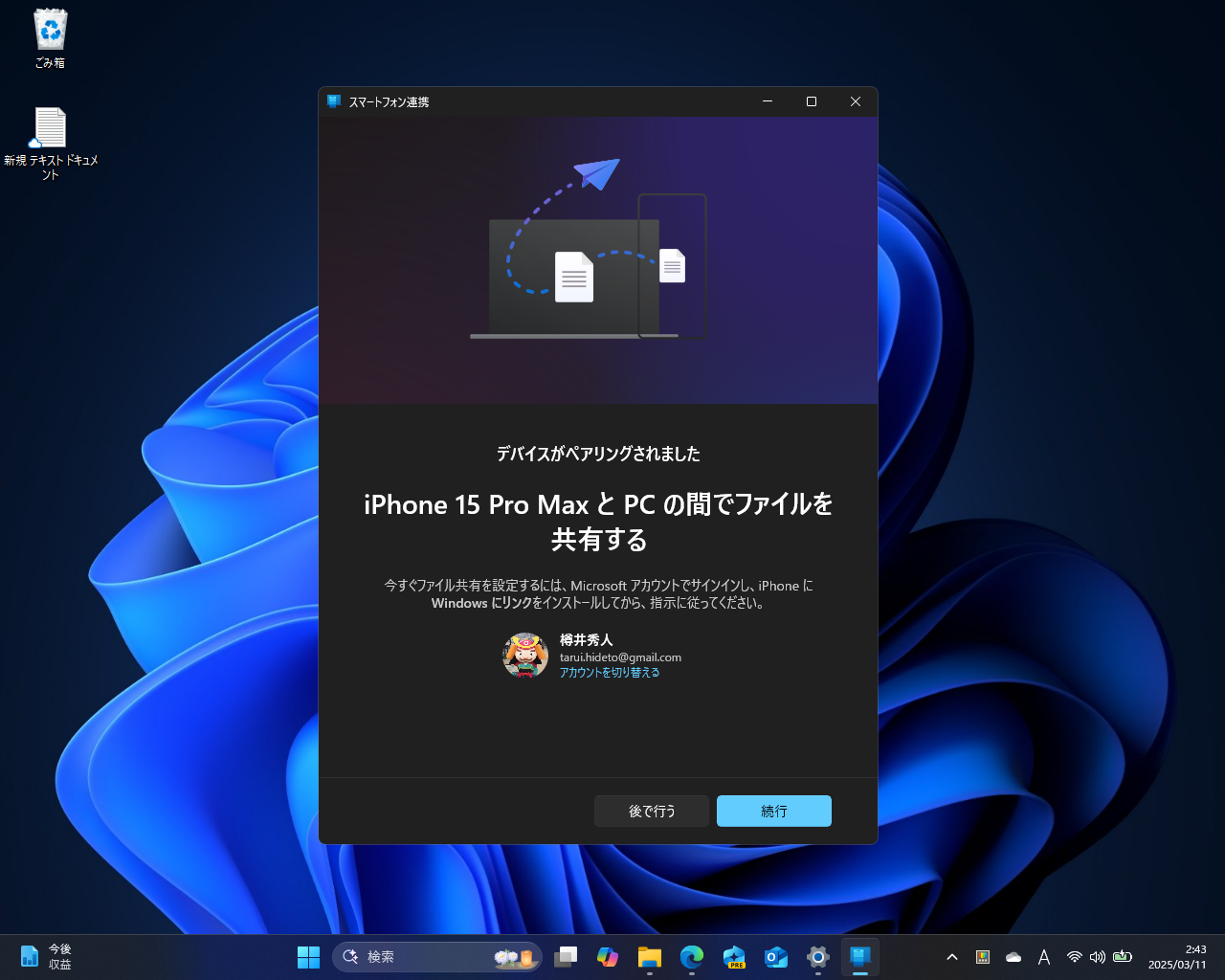Open the アカウントを切り替える account switch link

click(x=609, y=672)
